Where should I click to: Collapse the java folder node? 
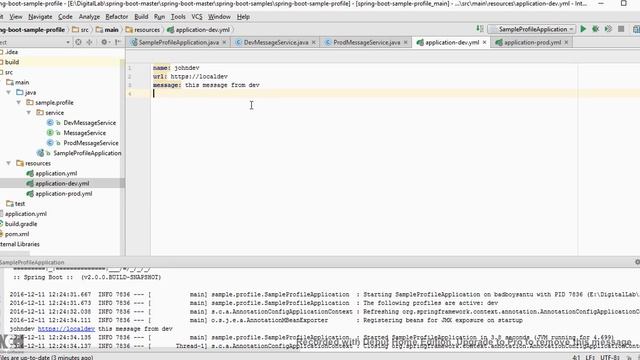(x=9, y=92)
